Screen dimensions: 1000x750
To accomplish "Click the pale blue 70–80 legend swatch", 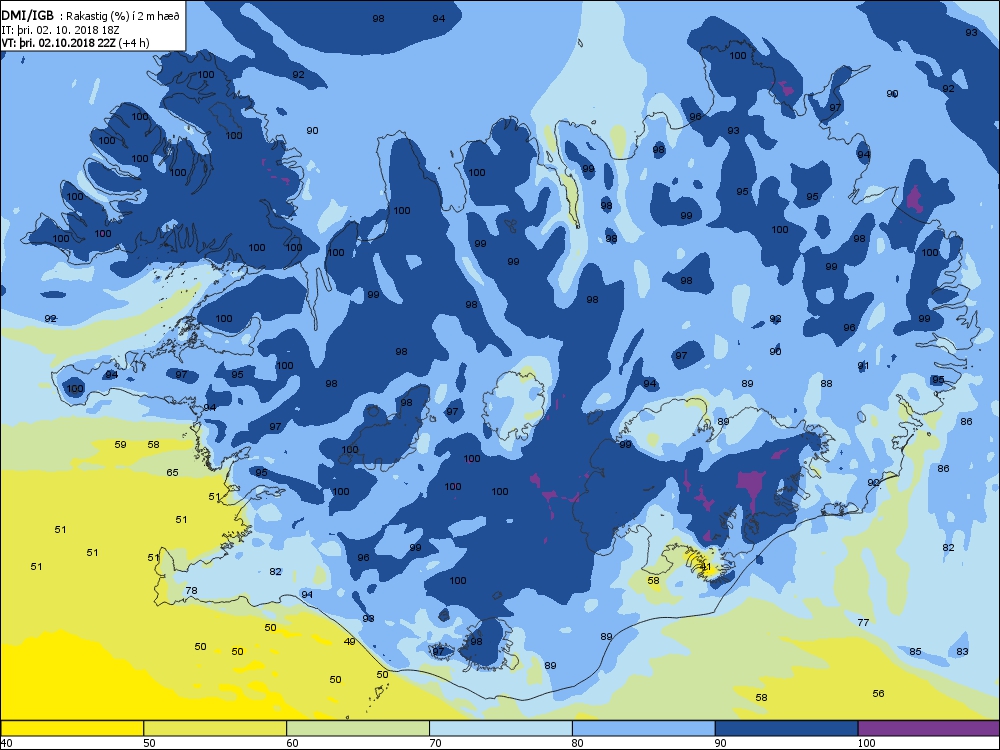I will (x=501, y=728).
